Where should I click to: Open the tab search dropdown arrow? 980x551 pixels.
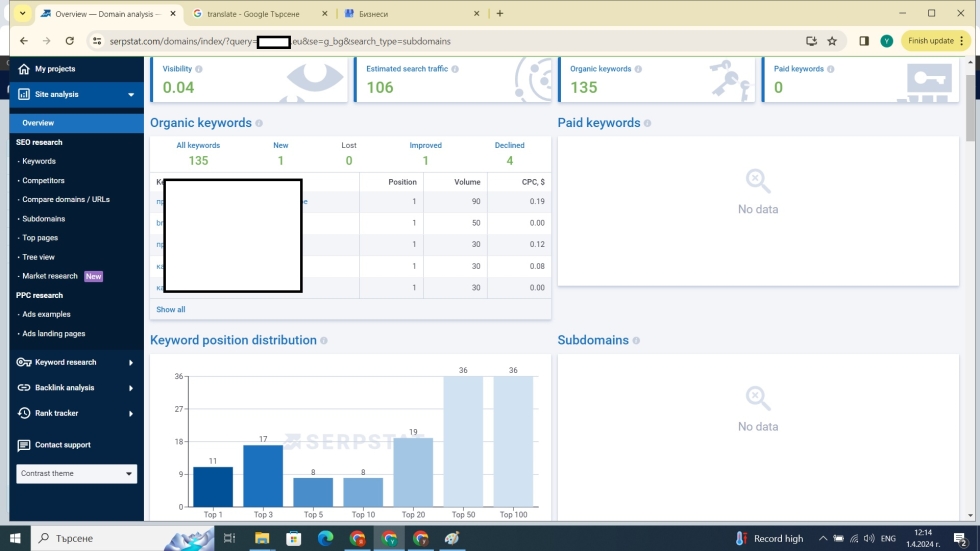coord(22,13)
